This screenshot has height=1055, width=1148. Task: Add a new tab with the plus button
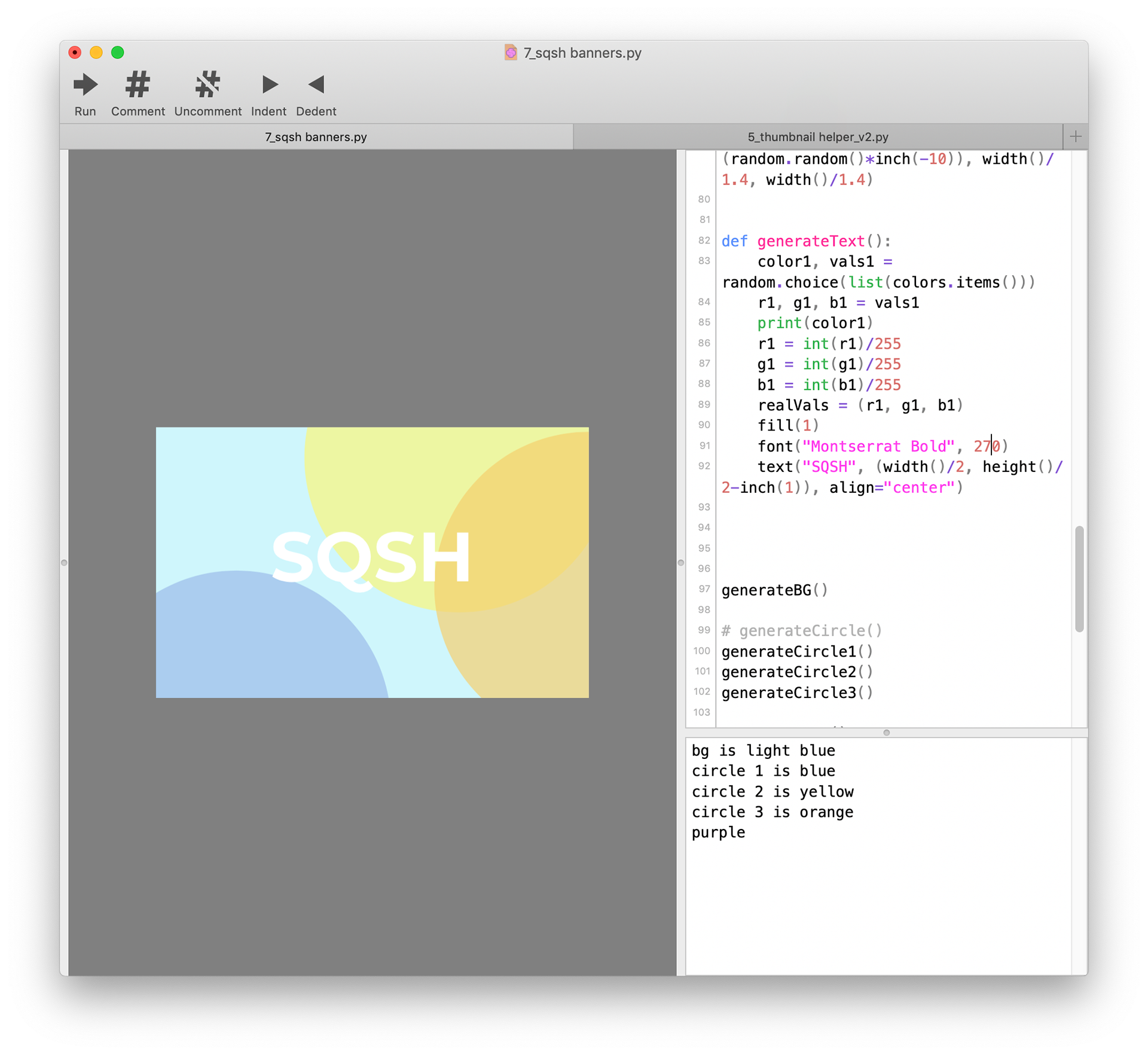pos(1076,137)
